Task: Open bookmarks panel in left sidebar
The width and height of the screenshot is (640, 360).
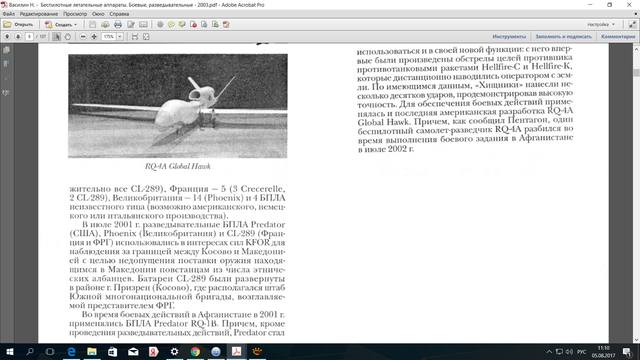Action: pos(6,64)
